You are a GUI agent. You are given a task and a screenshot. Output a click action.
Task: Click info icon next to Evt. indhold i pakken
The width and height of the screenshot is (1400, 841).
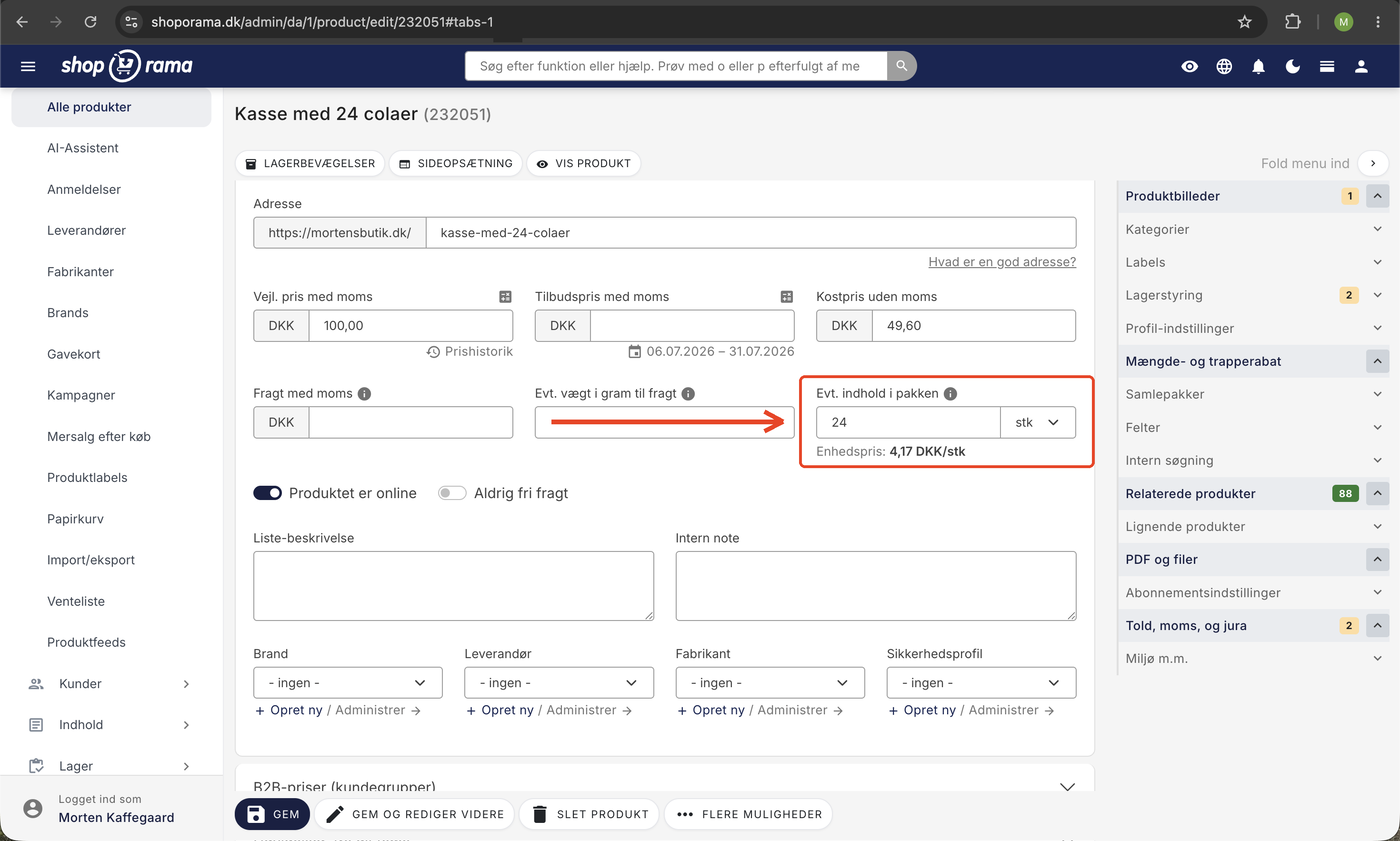[x=950, y=394]
